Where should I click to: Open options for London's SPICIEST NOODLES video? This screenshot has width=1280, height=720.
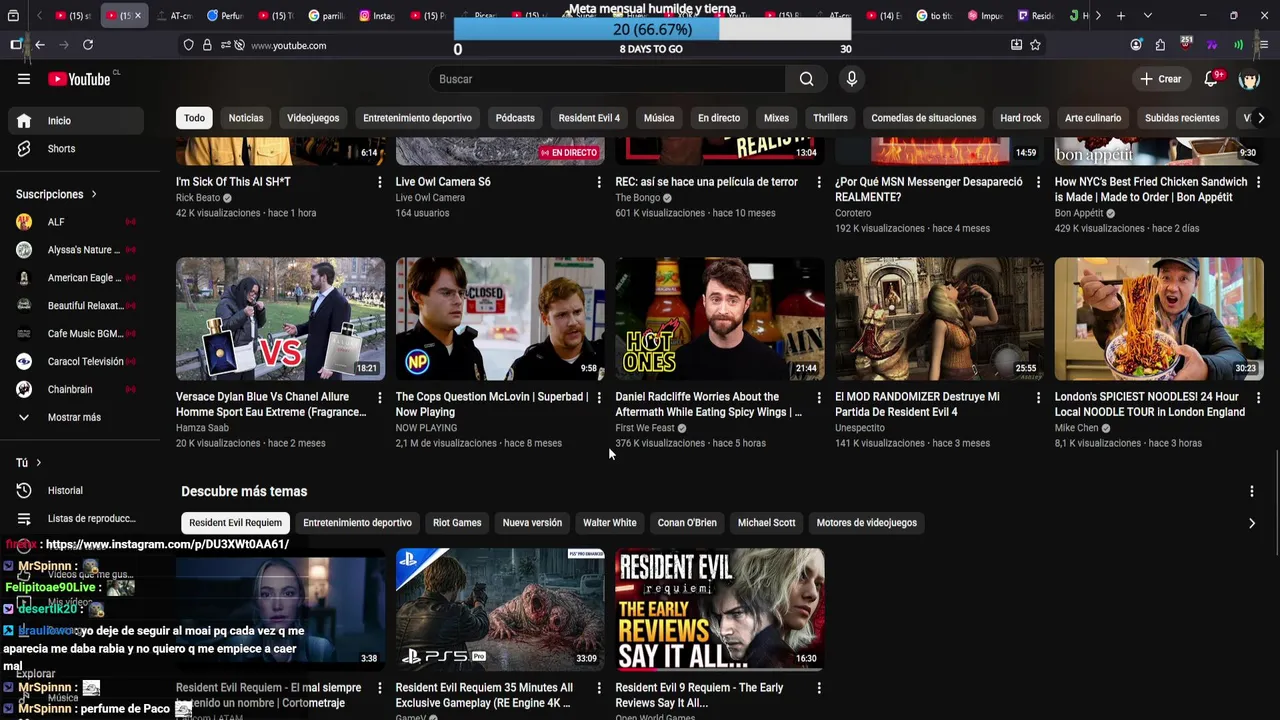(1258, 397)
